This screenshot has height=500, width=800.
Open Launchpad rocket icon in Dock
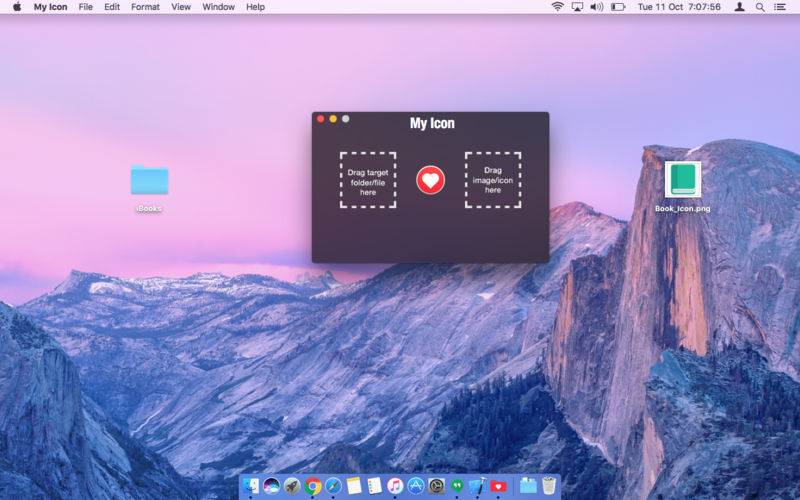tap(292, 486)
